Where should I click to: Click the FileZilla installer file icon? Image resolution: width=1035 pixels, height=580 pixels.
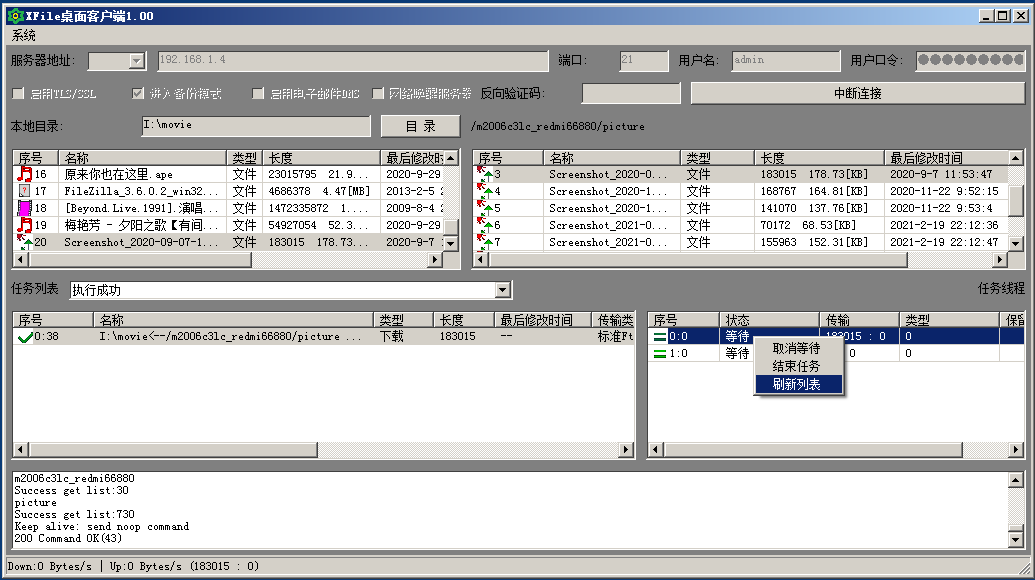[25, 191]
